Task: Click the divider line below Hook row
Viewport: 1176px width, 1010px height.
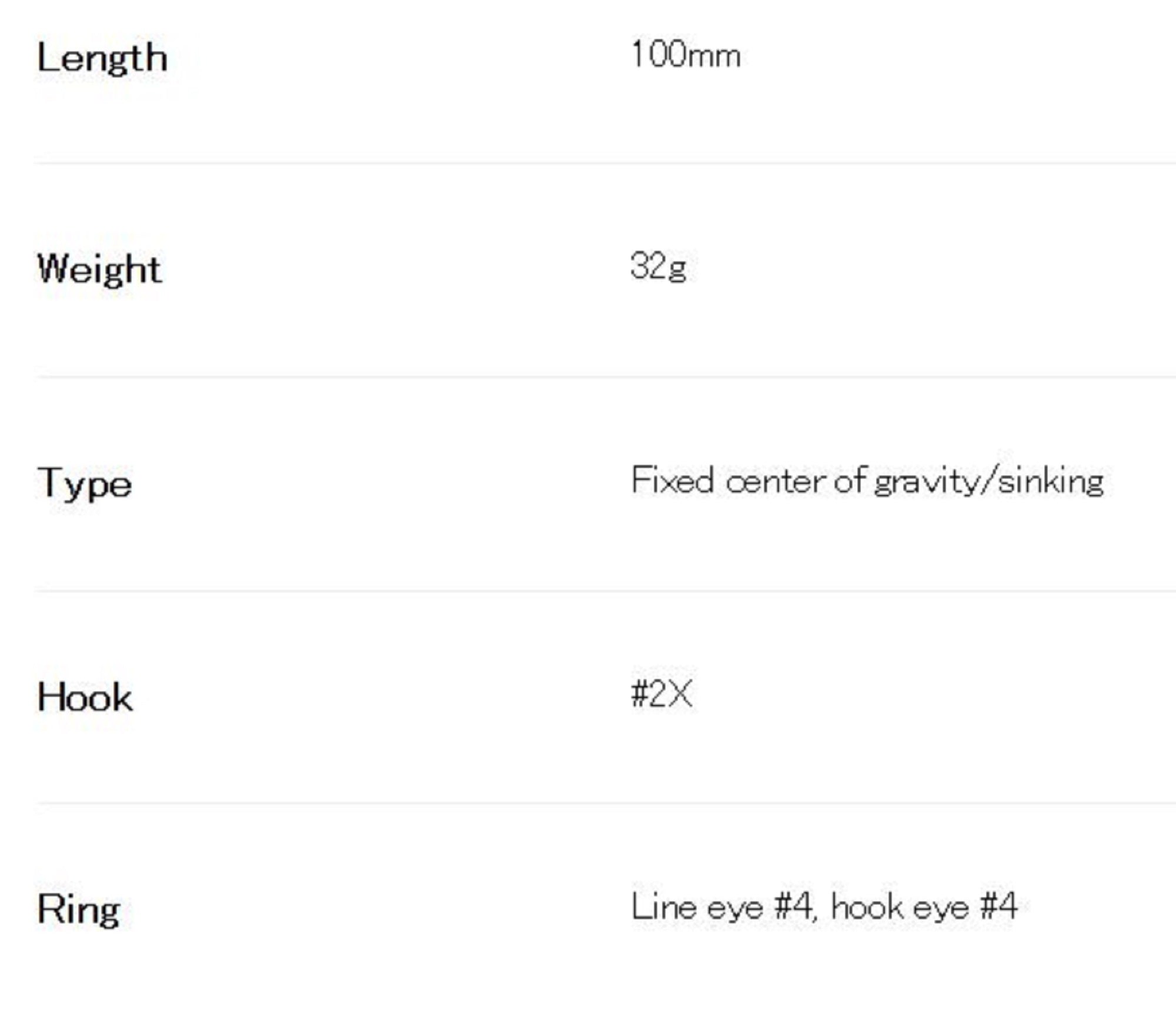Action: 604,802
